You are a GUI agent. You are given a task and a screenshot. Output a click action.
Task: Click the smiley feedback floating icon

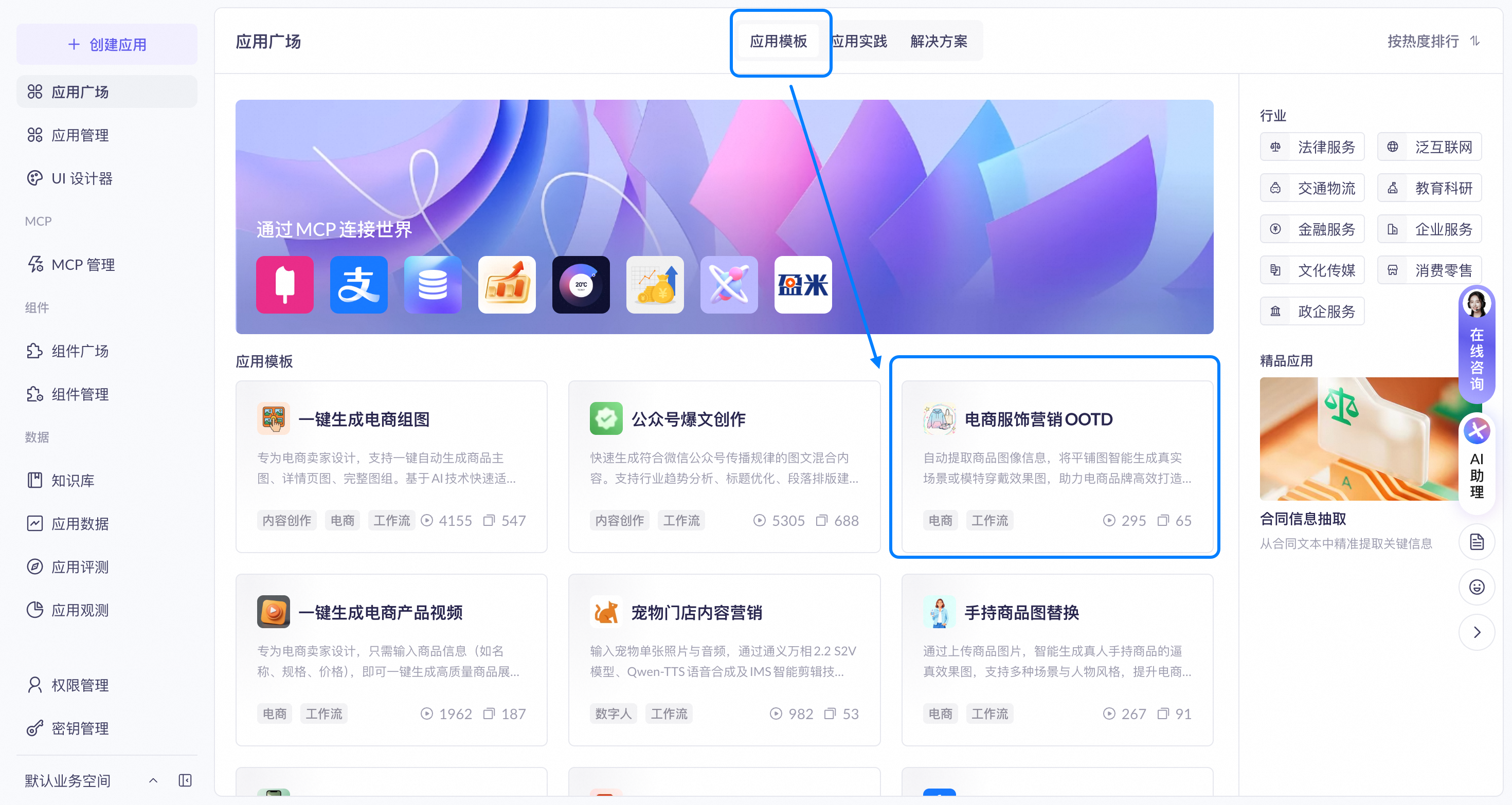click(x=1476, y=587)
